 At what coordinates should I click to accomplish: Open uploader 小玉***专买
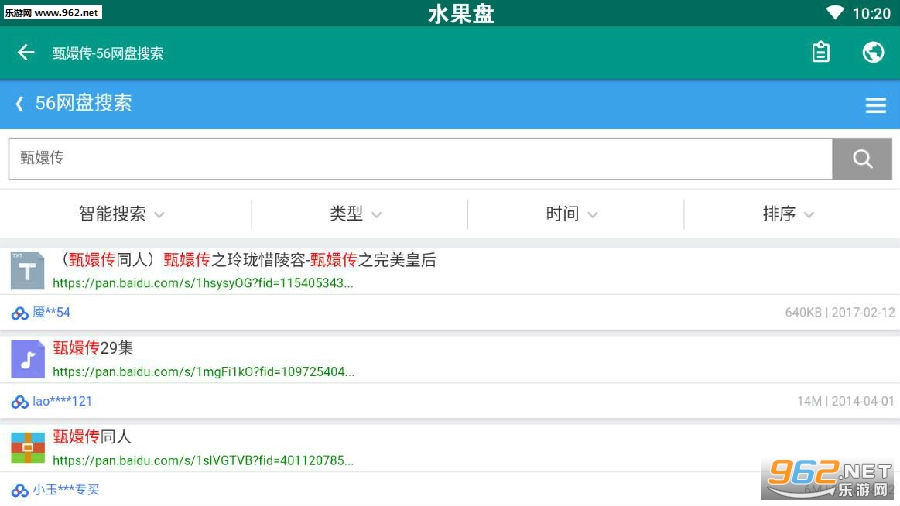pos(65,489)
